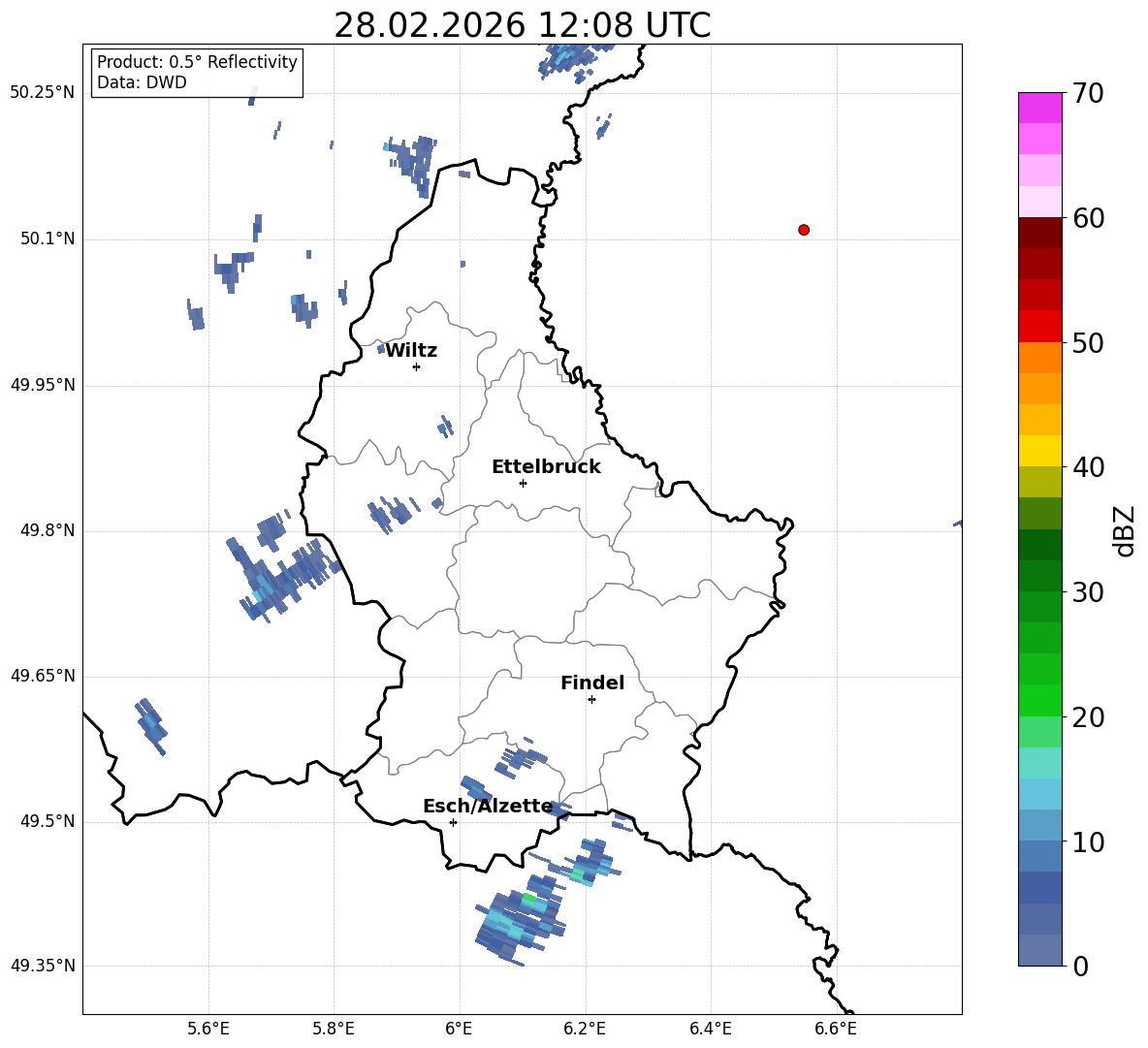The width and height of the screenshot is (1148, 1048).
Task: Click the Findel city label
Action: 592,683
